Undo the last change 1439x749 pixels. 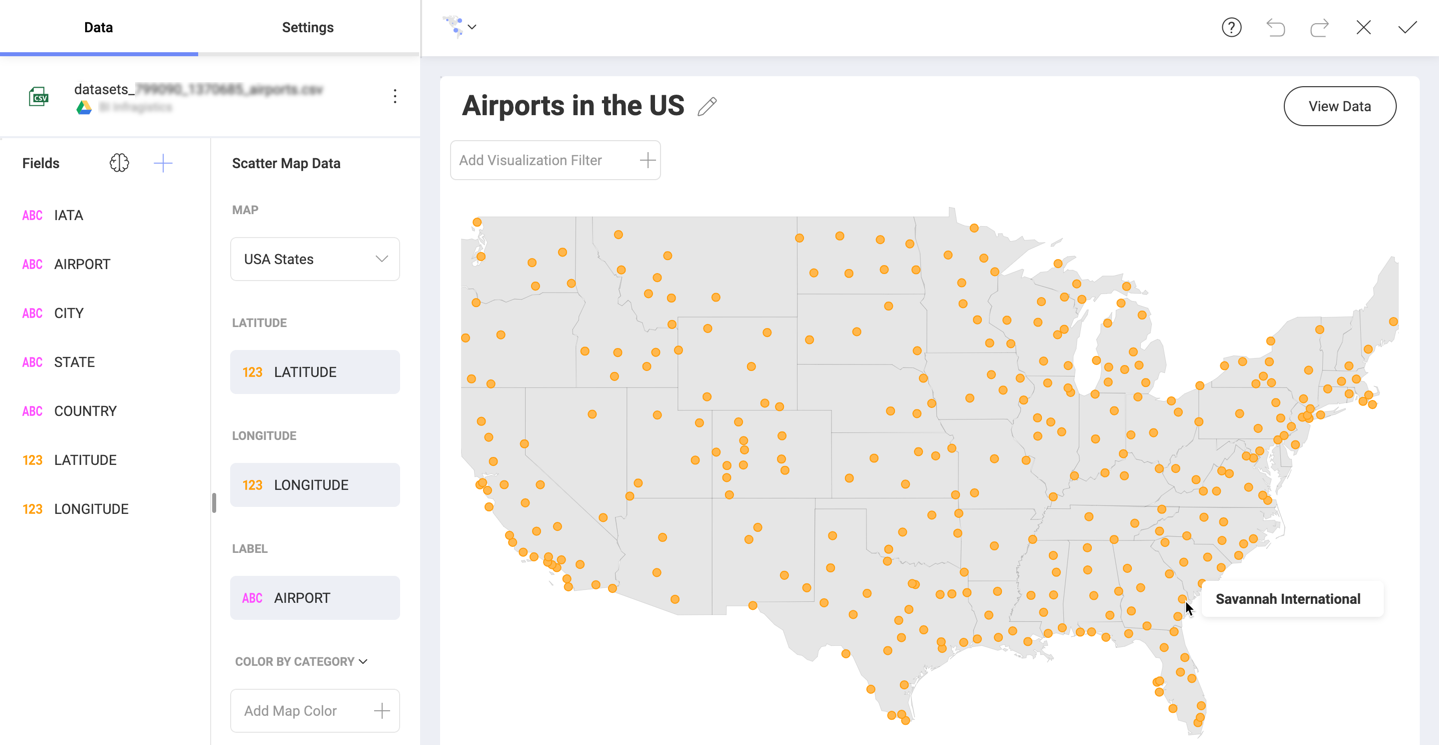(x=1275, y=27)
